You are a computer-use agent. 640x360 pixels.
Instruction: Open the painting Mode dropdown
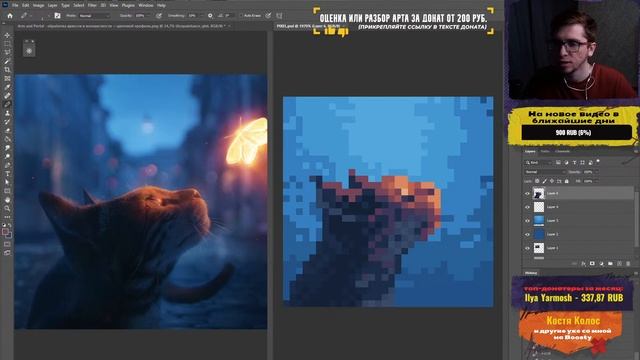[x=95, y=16]
